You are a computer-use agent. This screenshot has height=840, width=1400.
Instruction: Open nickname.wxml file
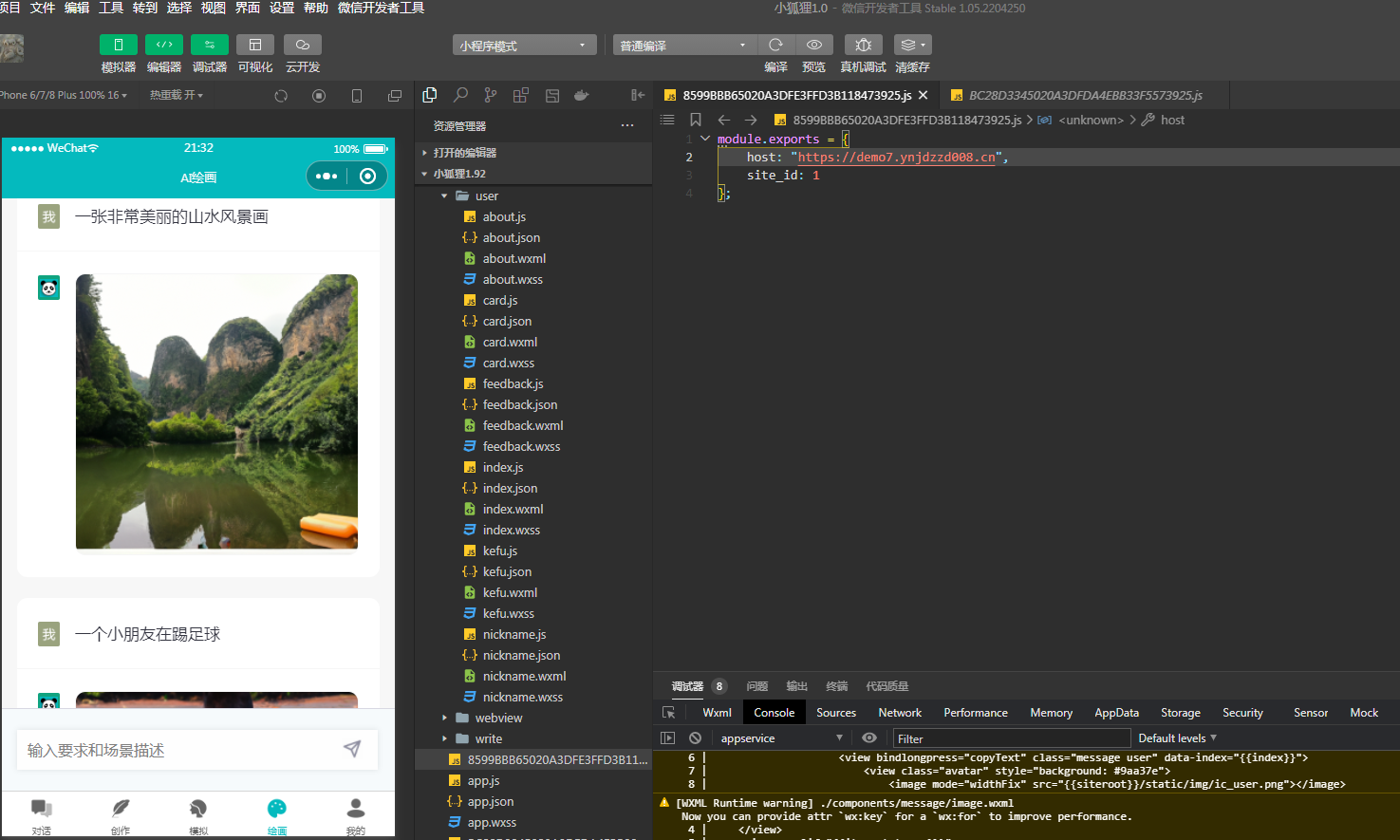pos(533,676)
